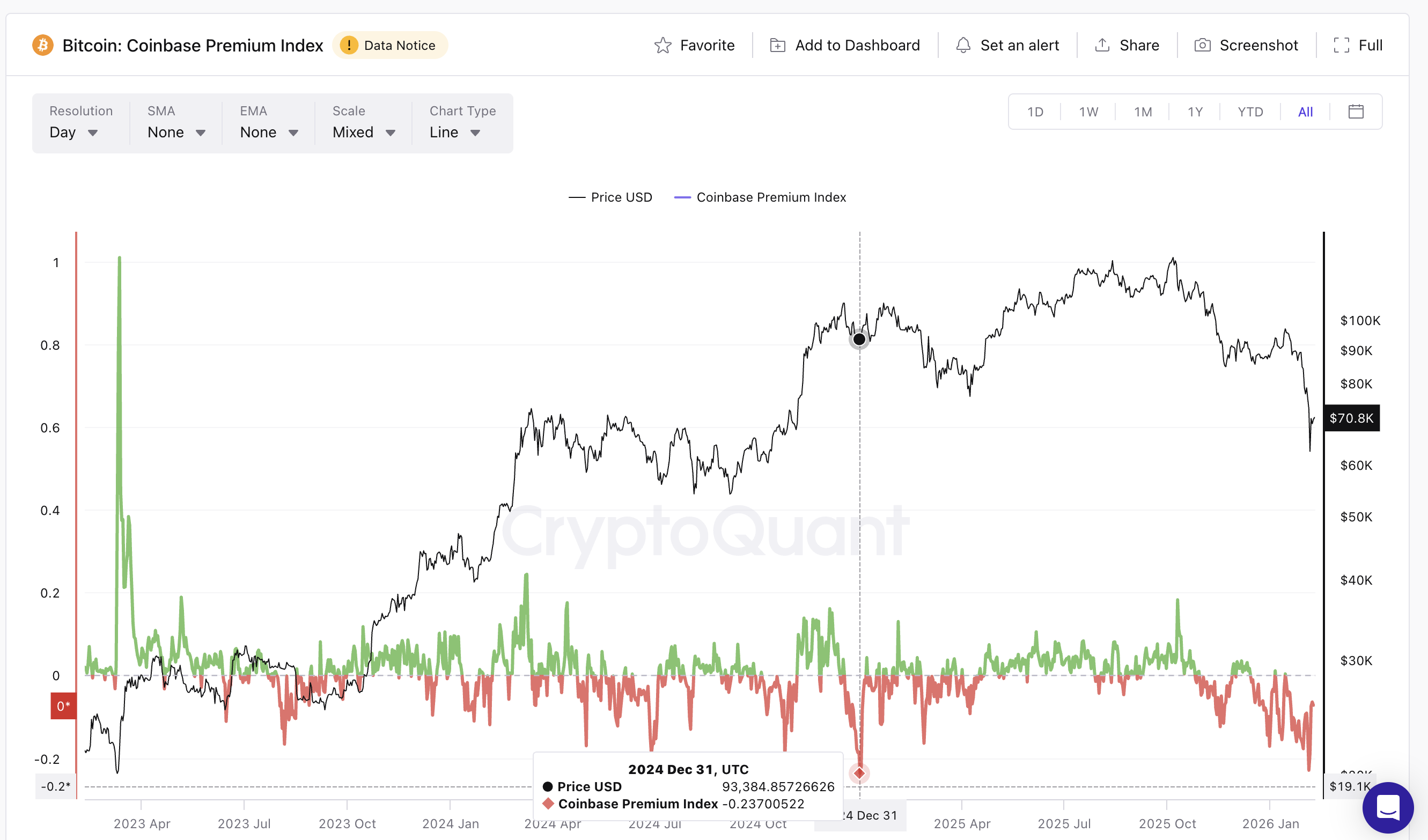Mark this chart as Favorite
This screenshot has height=840, width=1428.
(695, 45)
